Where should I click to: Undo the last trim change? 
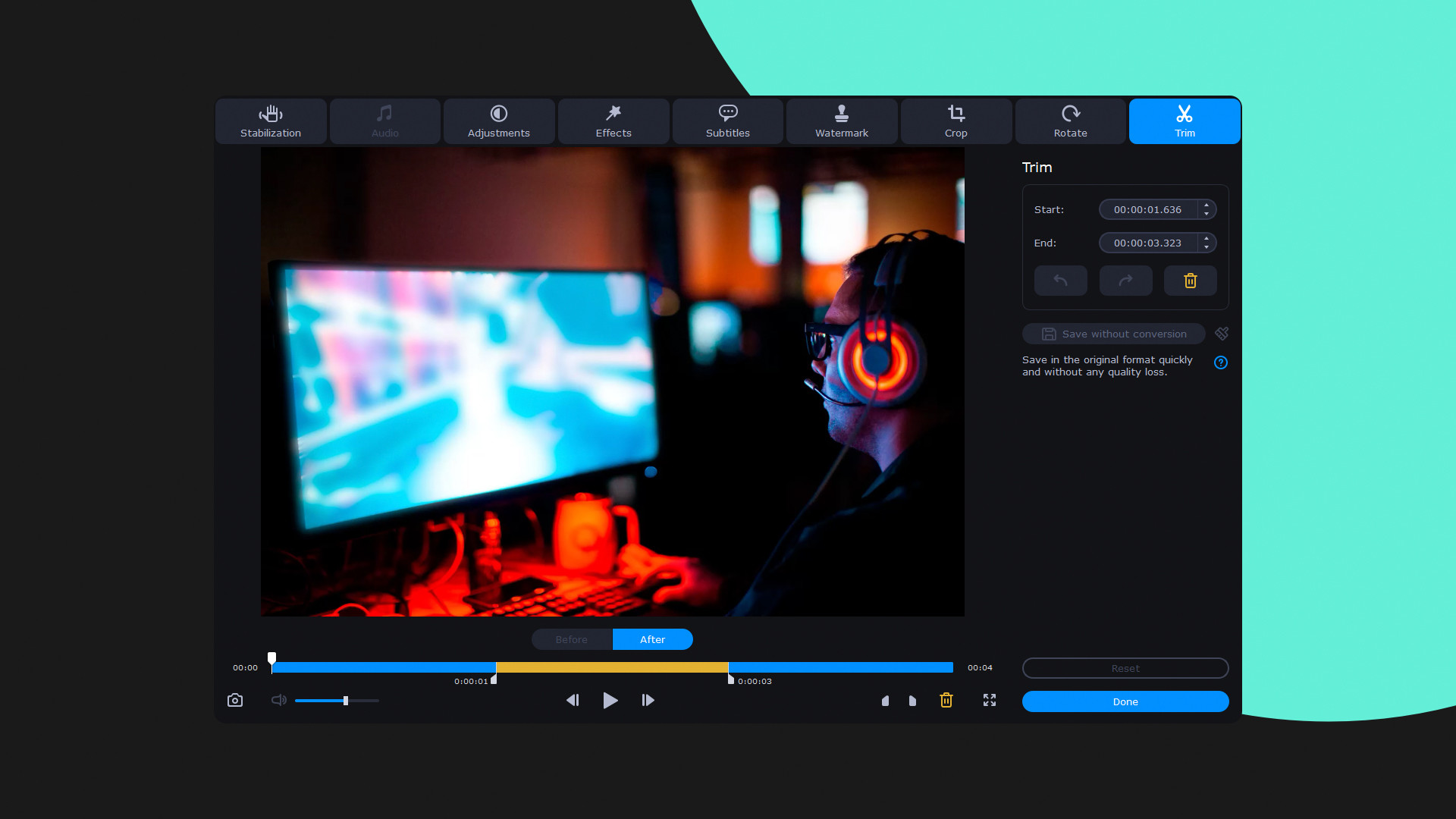click(1060, 281)
